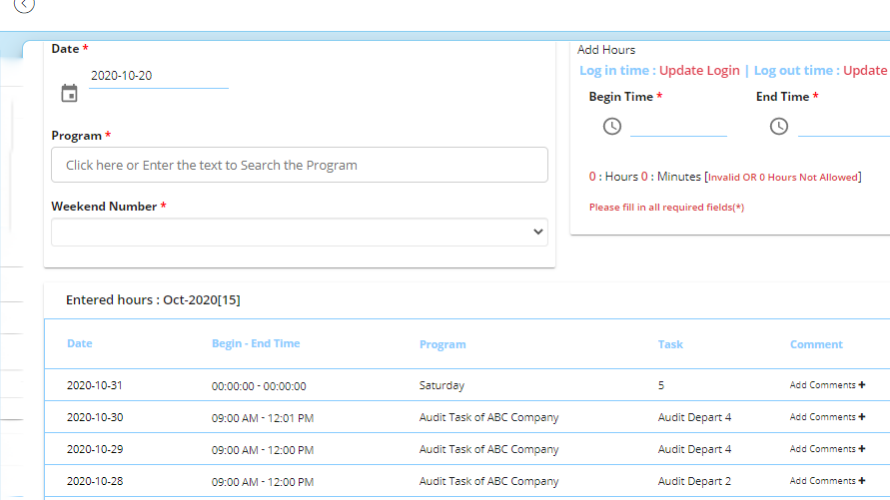Image resolution: width=890 pixels, height=500 pixels.
Task: Expand the Weekend Number dropdown
Action: [299, 232]
